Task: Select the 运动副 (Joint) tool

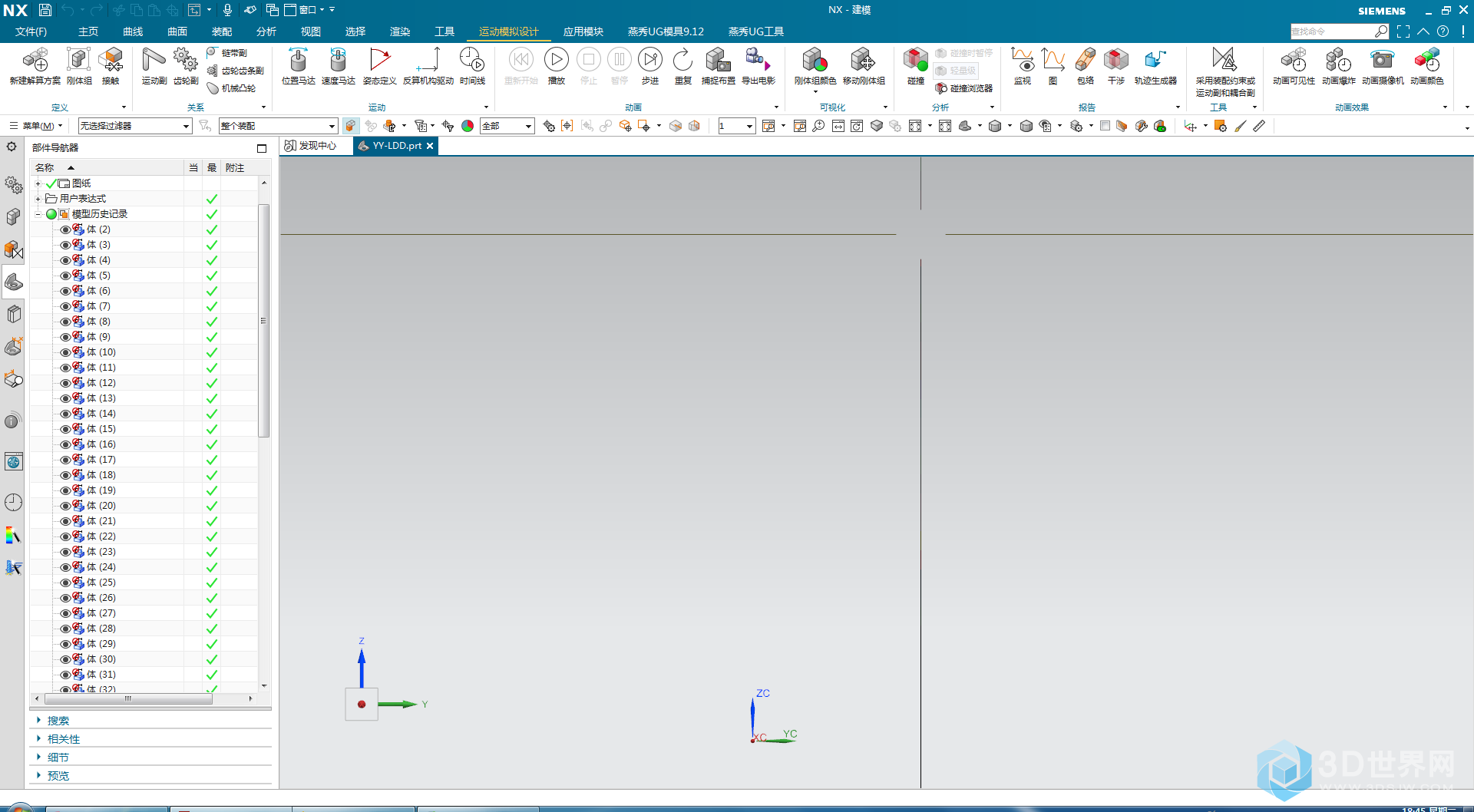Action: click(154, 65)
